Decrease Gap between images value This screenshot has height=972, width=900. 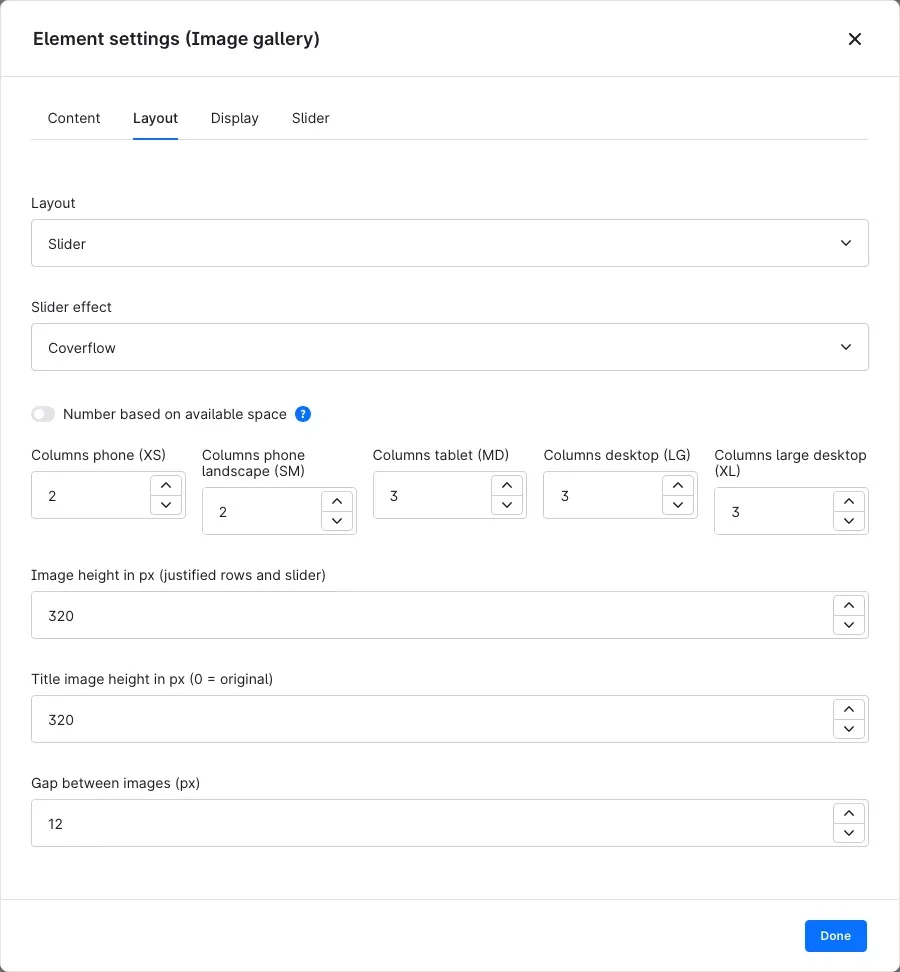tap(849, 833)
